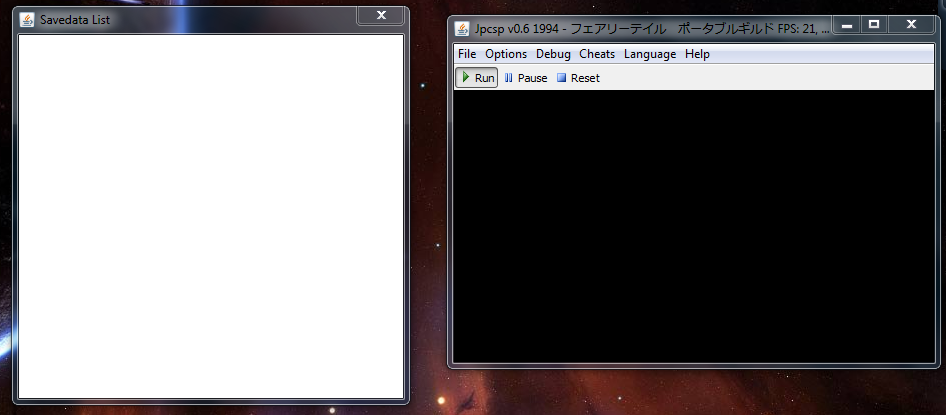This screenshot has height=415, width=946.
Task: Maximize the Jpcsp emulator window
Action: pyautogui.click(x=873, y=24)
